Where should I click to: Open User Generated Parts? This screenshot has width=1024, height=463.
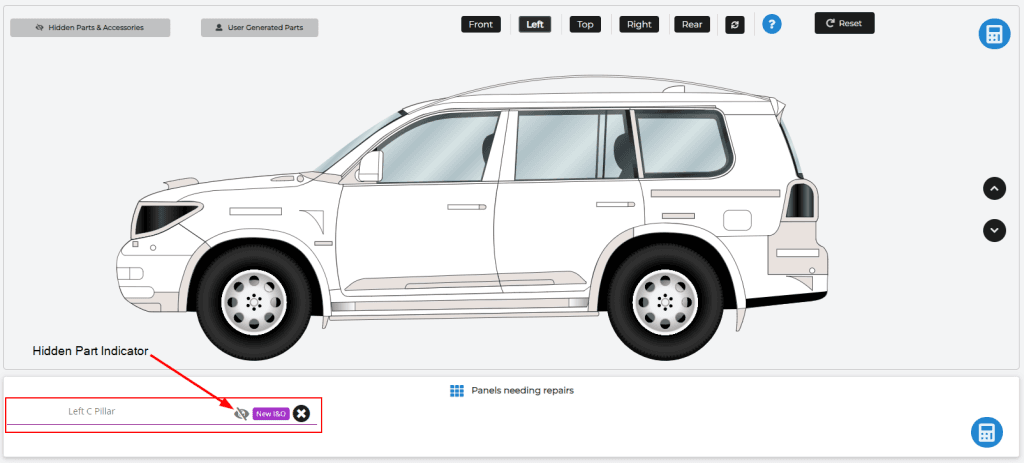coord(259,27)
